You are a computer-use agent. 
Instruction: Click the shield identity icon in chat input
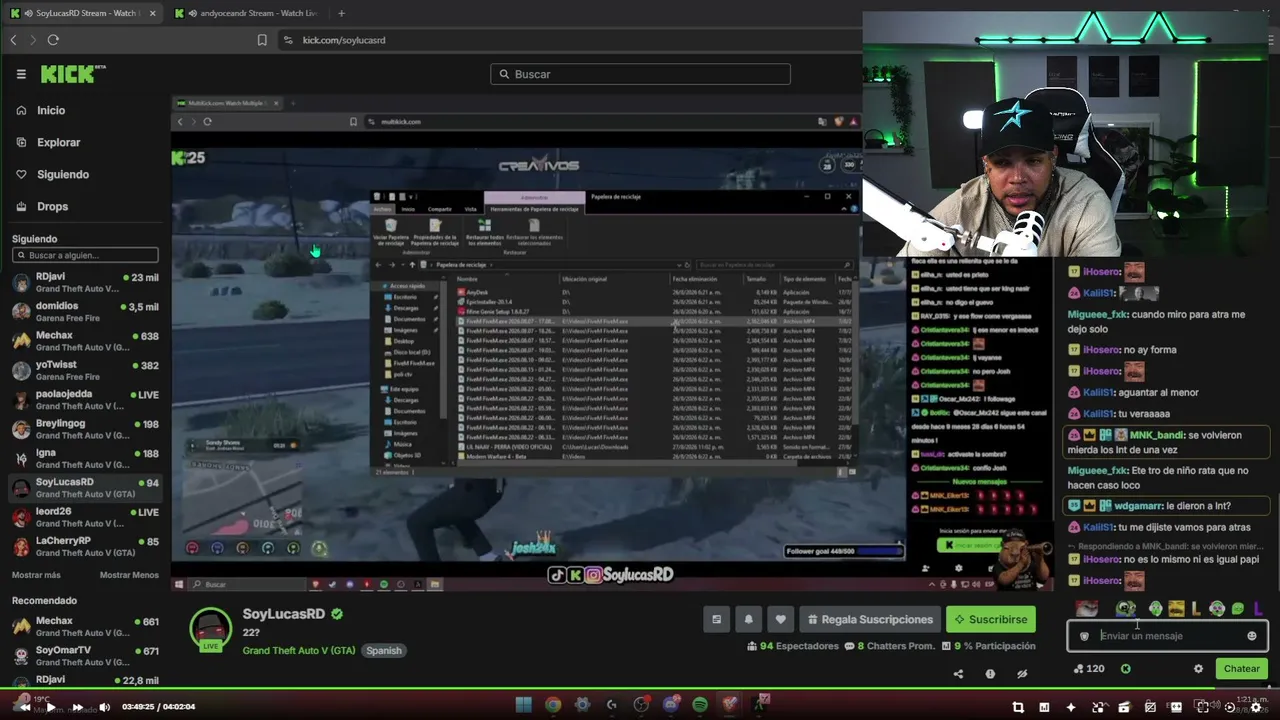(x=1084, y=636)
